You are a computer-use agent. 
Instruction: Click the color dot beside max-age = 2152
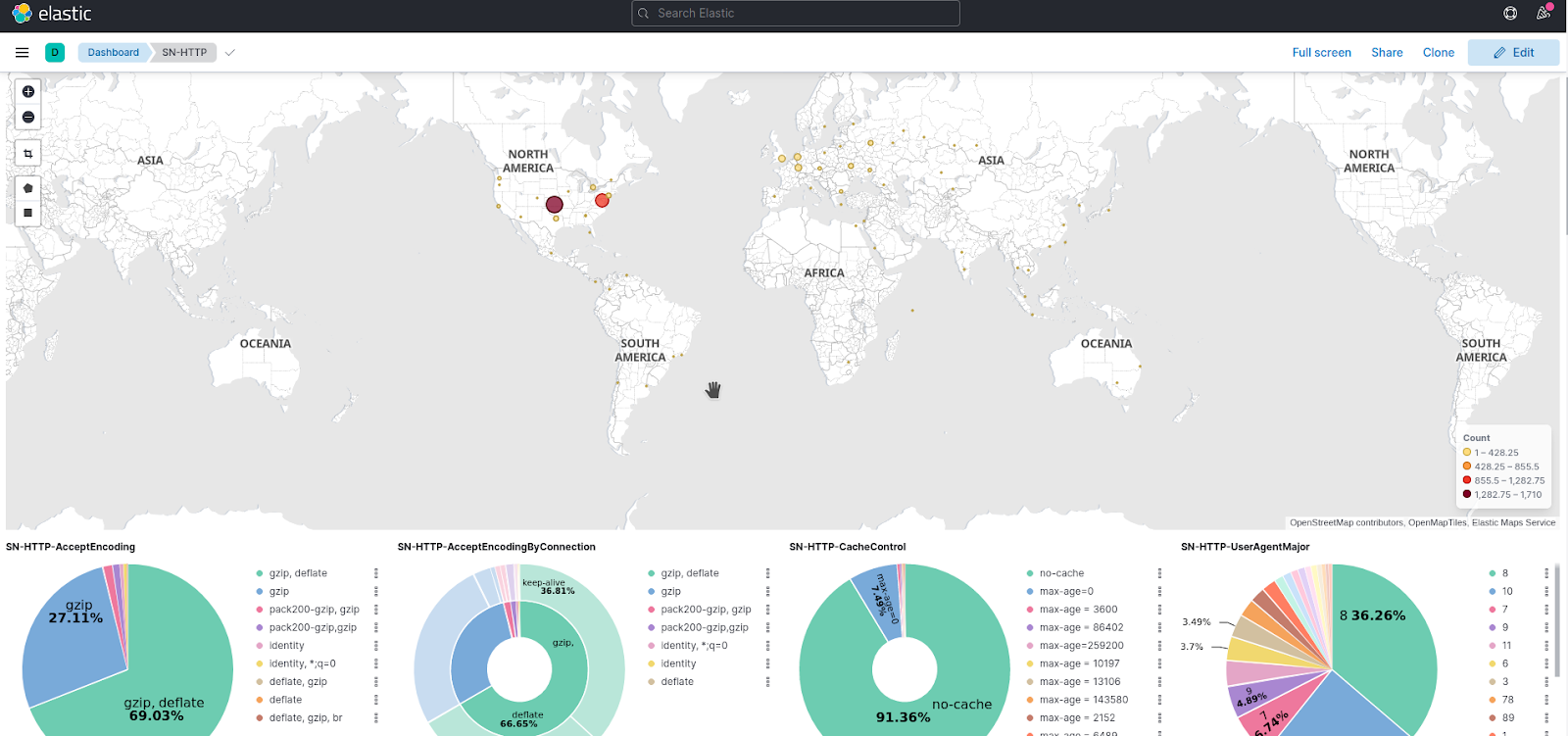(1030, 718)
